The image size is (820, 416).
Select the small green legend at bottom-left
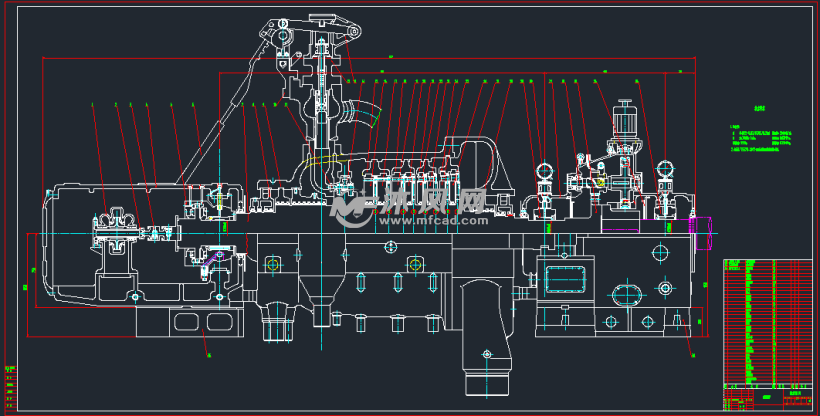(x=10, y=380)
